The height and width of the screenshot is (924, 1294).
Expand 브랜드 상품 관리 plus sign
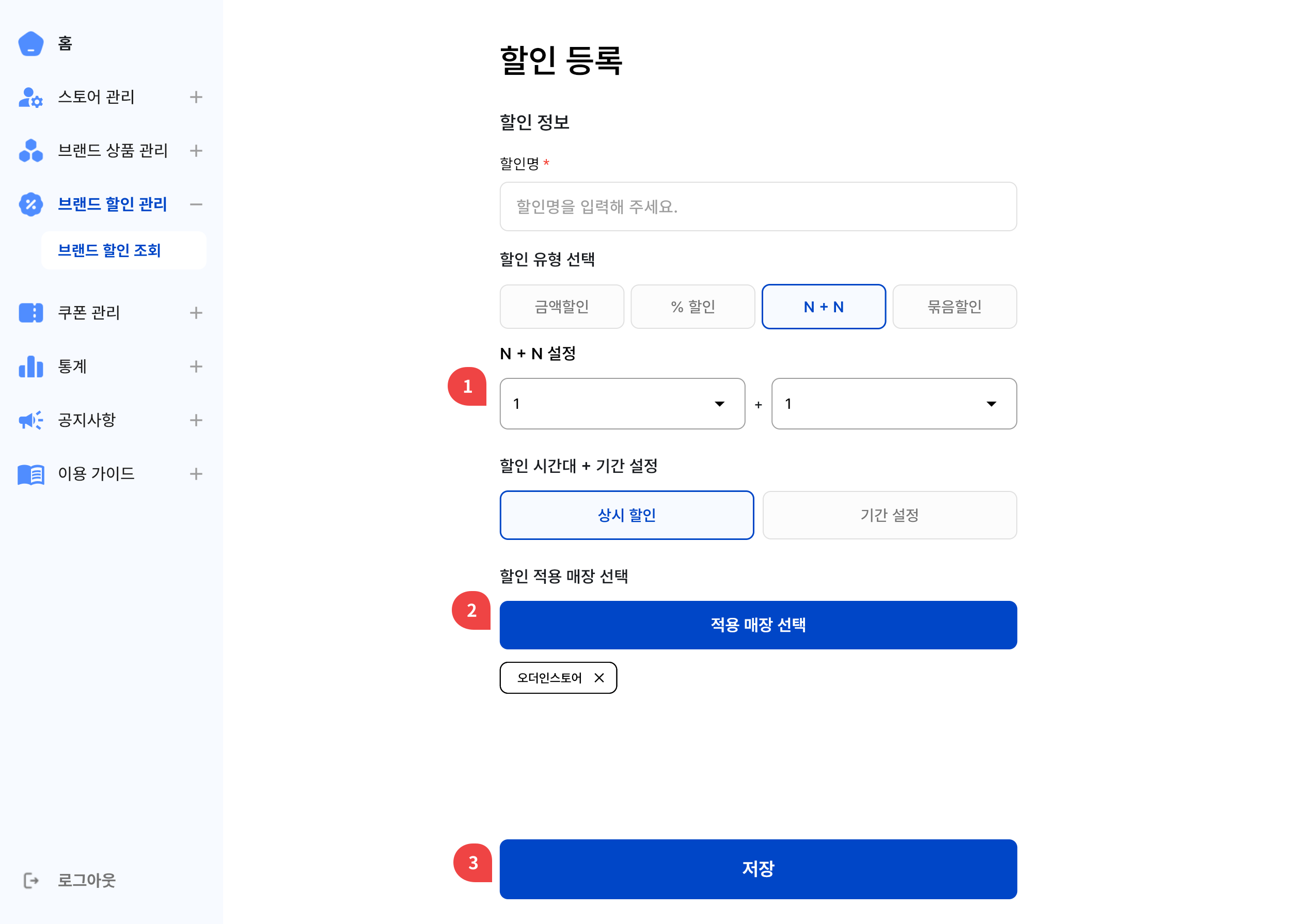click(x=196, y=151)
